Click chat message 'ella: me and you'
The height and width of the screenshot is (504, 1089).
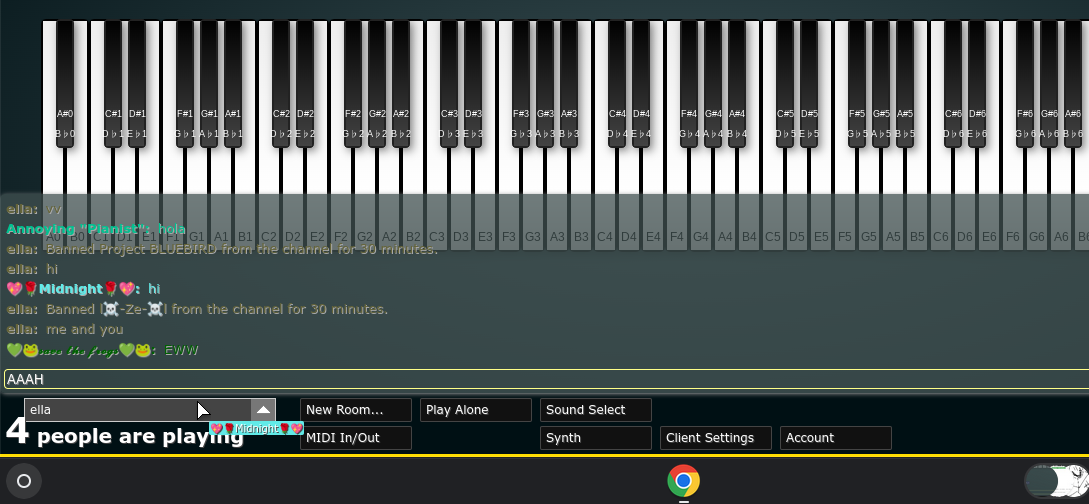(65, 330)
